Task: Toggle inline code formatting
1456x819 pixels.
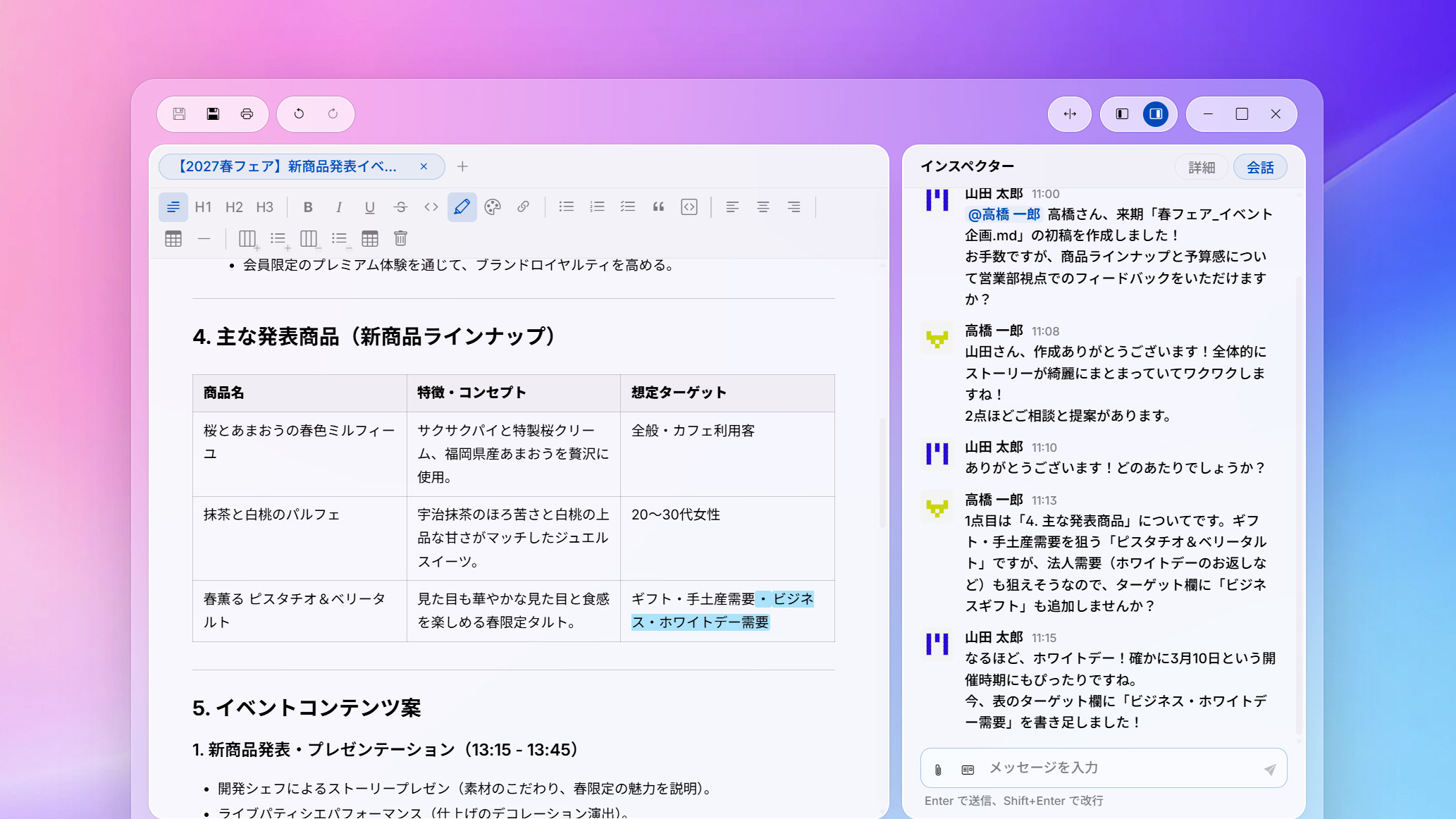Action: point(431,207)
